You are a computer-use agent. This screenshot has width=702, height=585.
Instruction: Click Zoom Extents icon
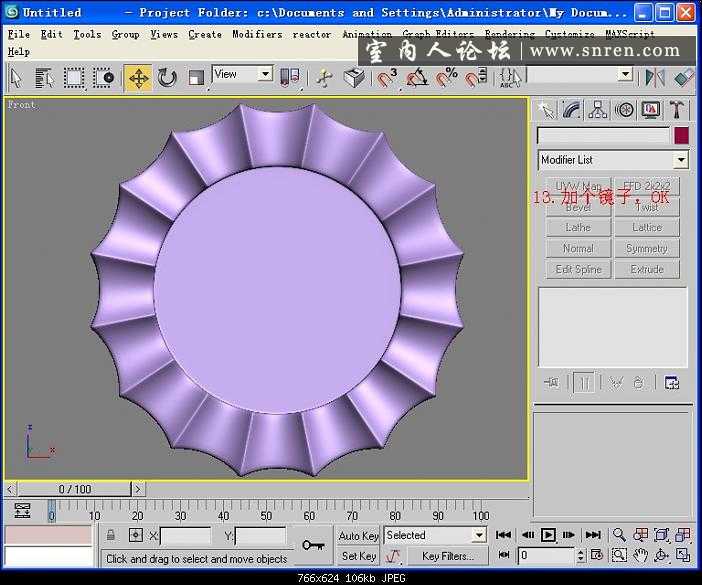pos(661,534)
